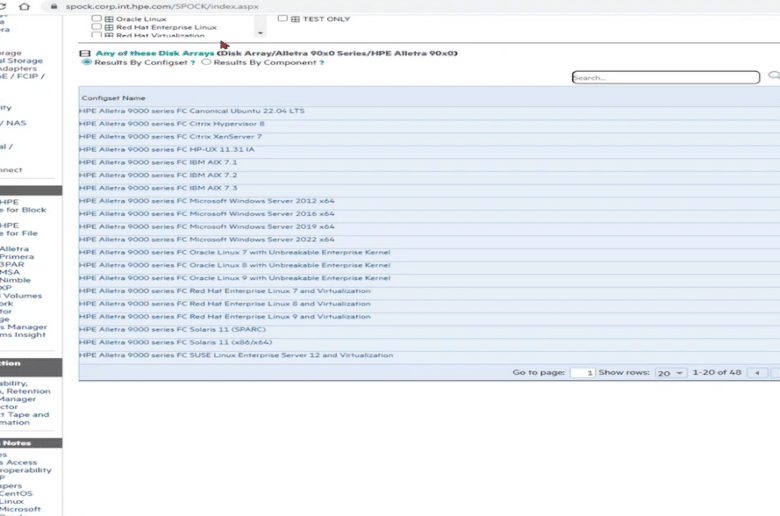
Task: Click the Oracle Linux label in OS list
Action: (x=141, y=19)
